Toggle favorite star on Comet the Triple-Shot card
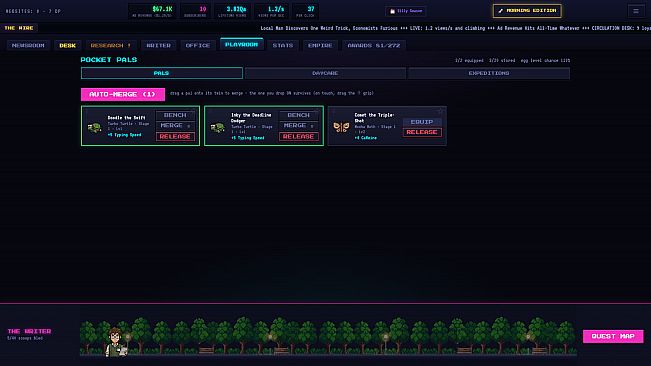This screenshot has height=366, width=651. (x=441, y=111)
